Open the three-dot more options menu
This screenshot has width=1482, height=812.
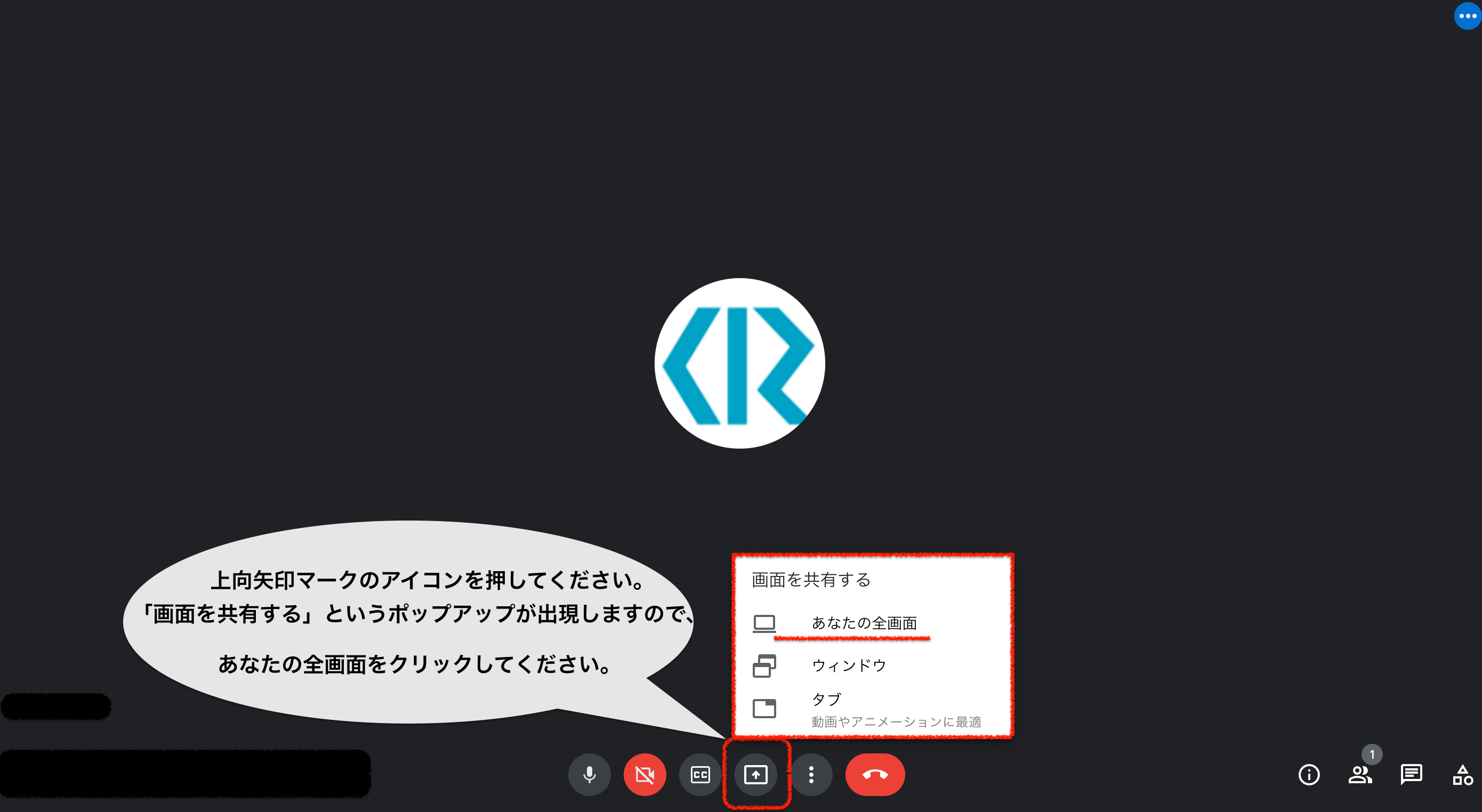click(x=811, y=775)
